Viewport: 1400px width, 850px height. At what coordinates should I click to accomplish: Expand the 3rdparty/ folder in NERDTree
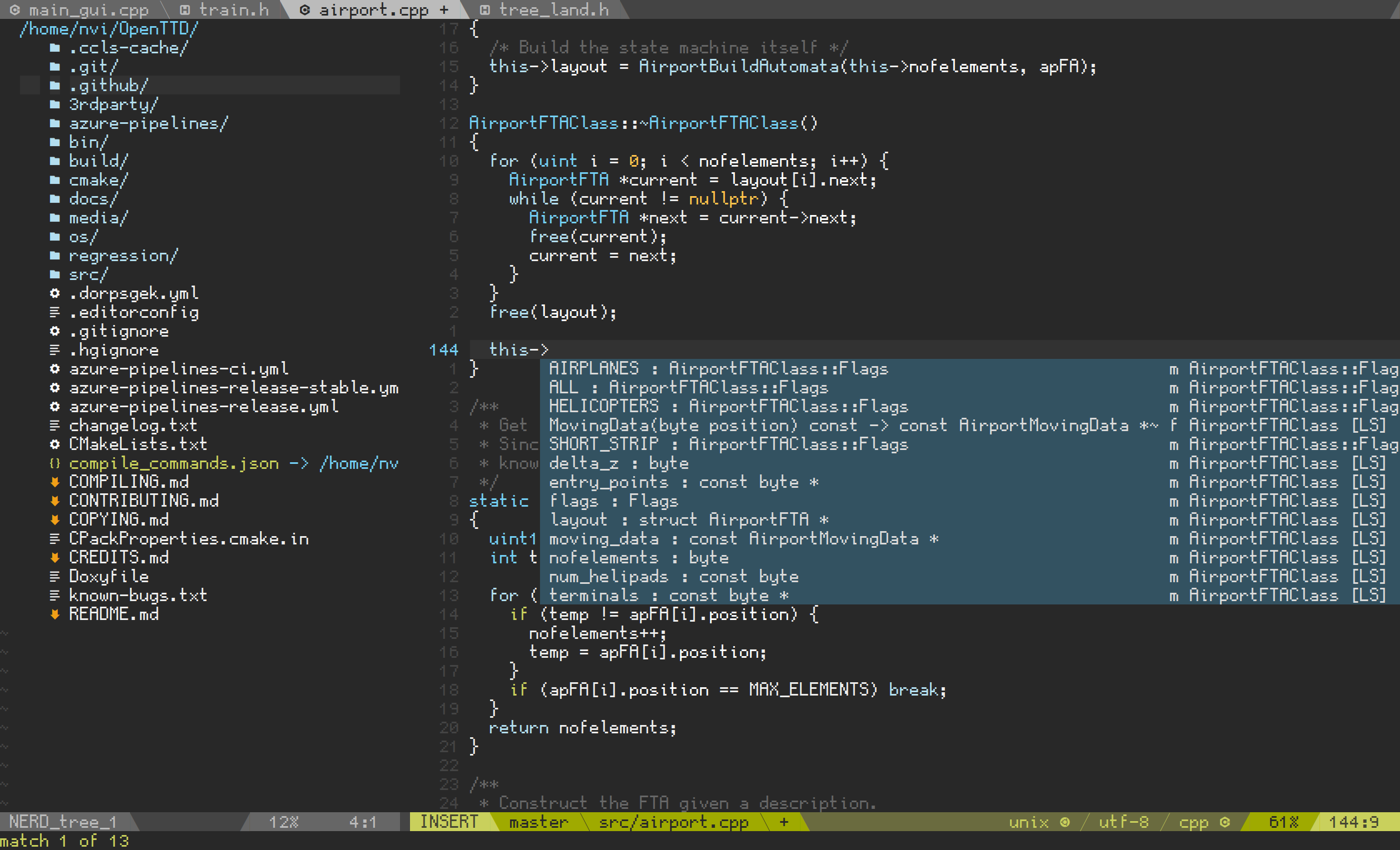point(113,104)
